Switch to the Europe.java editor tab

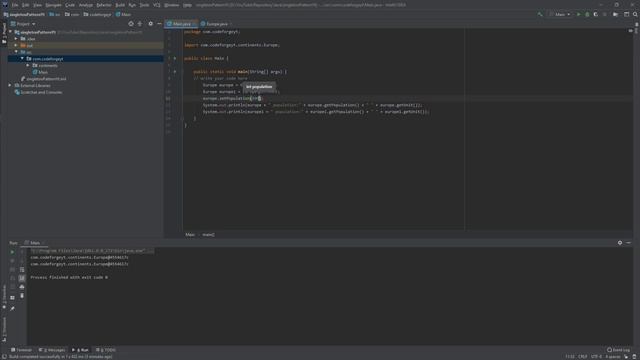(x=216, y=24)
